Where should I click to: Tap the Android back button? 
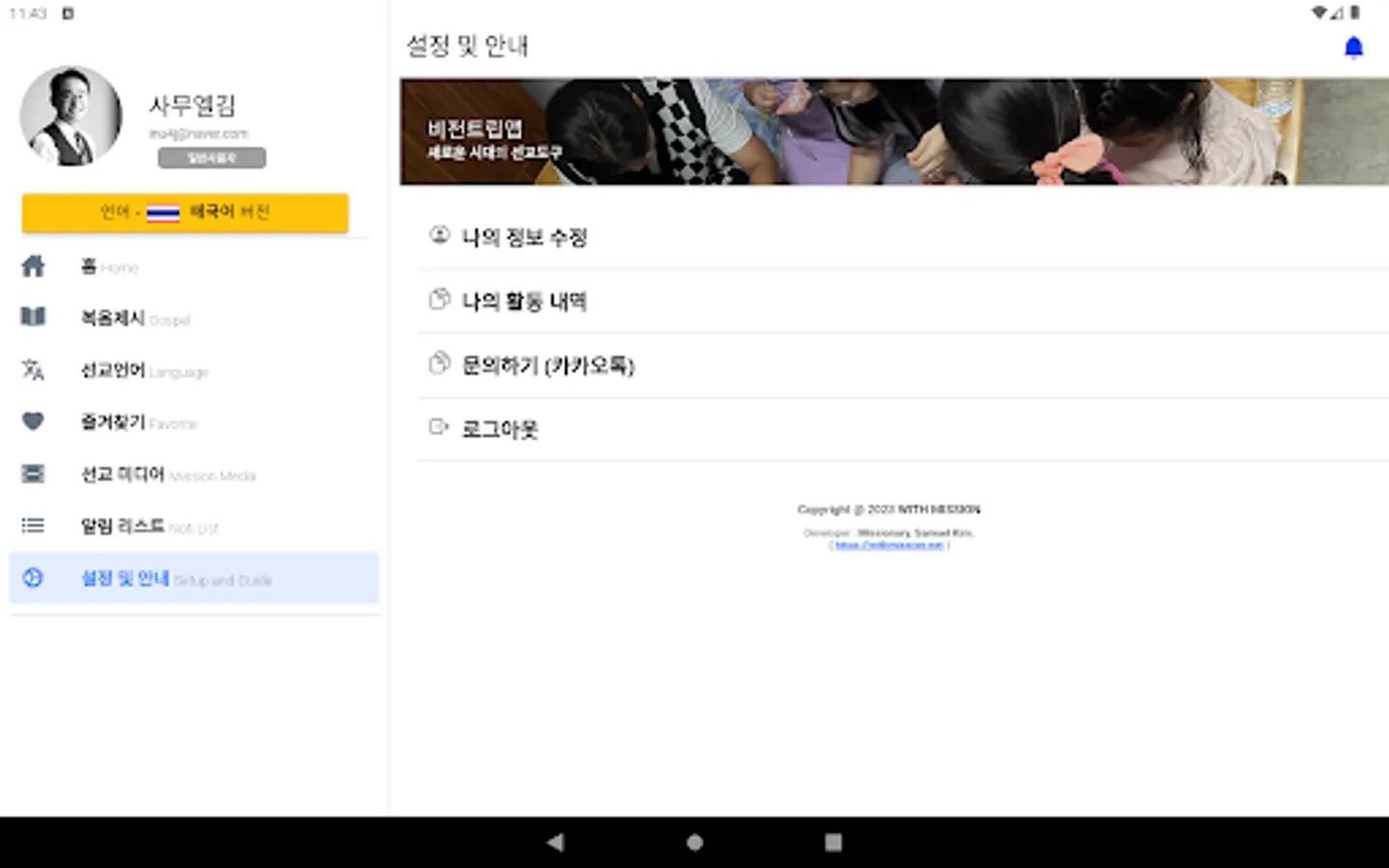click(556, 842)
